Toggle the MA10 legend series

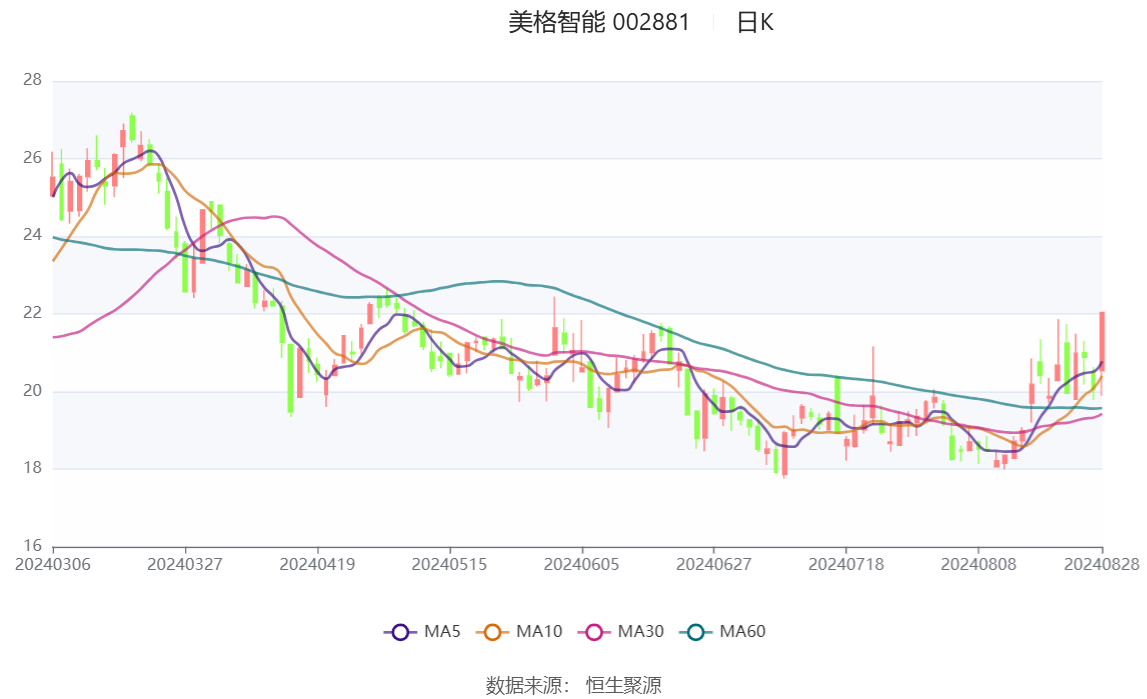pos(519,632)
